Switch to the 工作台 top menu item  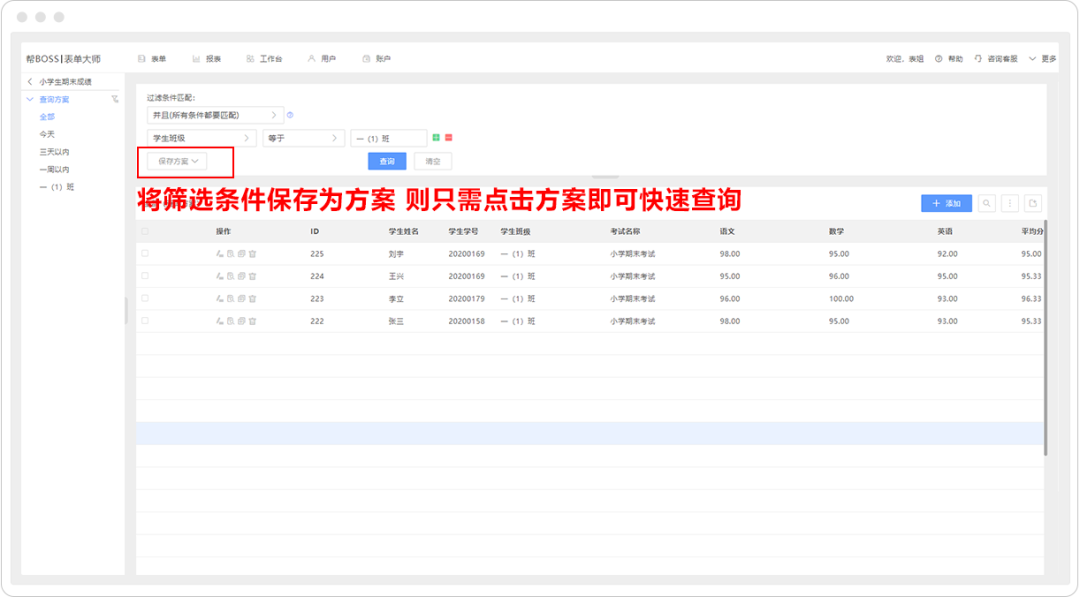[265, 59]
